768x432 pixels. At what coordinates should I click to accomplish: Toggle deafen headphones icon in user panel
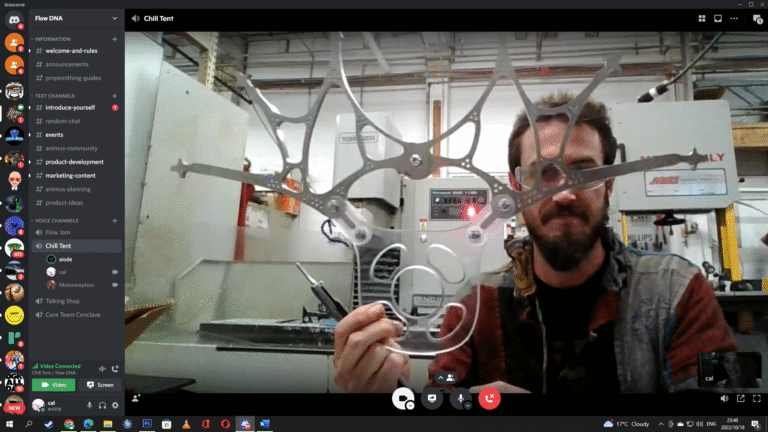click(x=102, y=405)
